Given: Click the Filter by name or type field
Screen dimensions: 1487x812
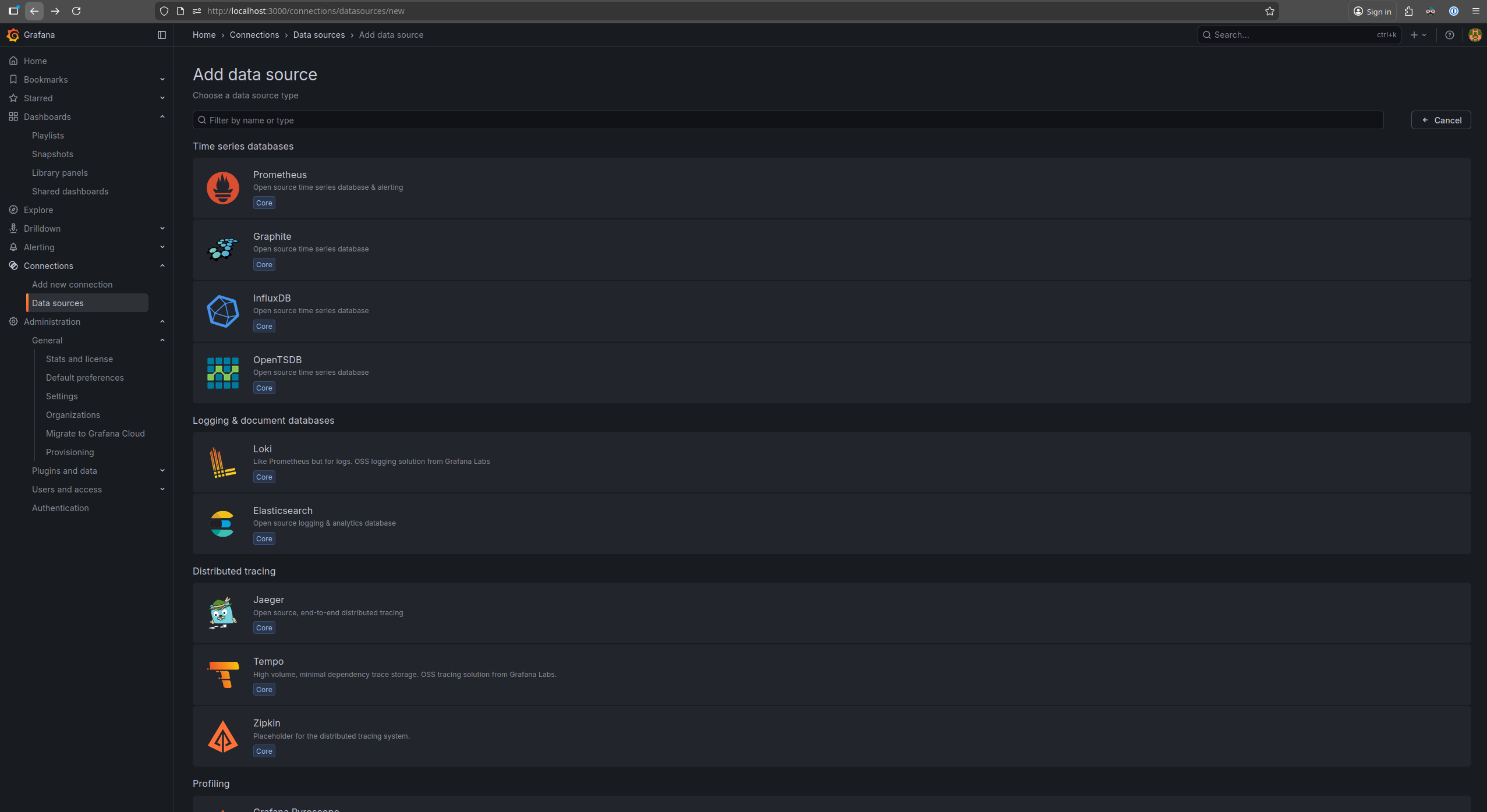Looking at the screenshot, I should click(x=788, y=120).
